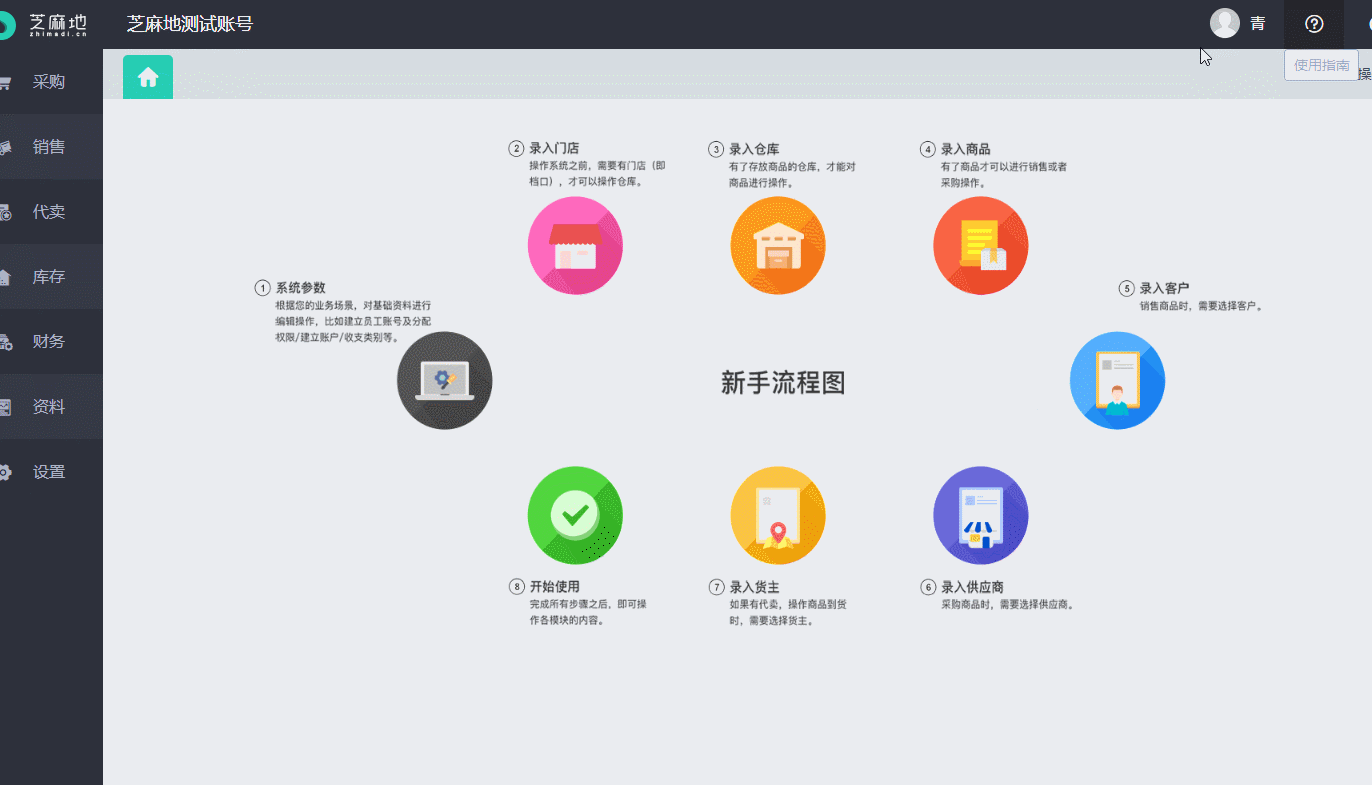The image size is (1372, 785).
Task: Select the green home tab
Action: coord(148,77)
